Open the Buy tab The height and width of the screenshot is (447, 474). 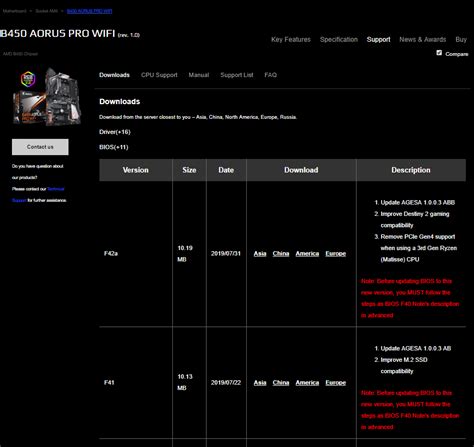tap(461, 39)
